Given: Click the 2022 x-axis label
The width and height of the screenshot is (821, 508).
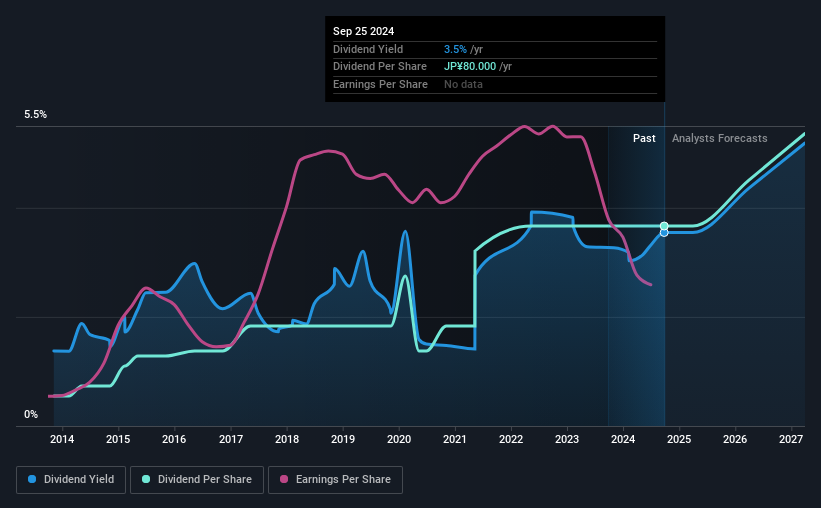Looking at the screenshot, I should pos(511,439).
